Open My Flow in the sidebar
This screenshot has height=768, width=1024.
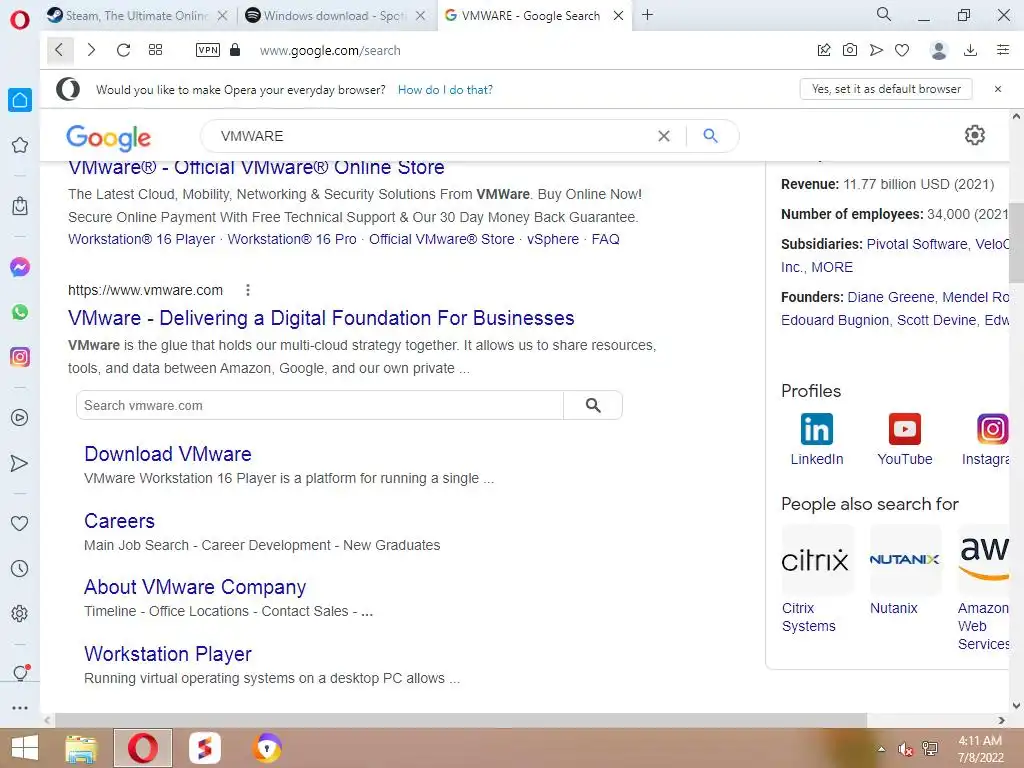click(20, 463)
